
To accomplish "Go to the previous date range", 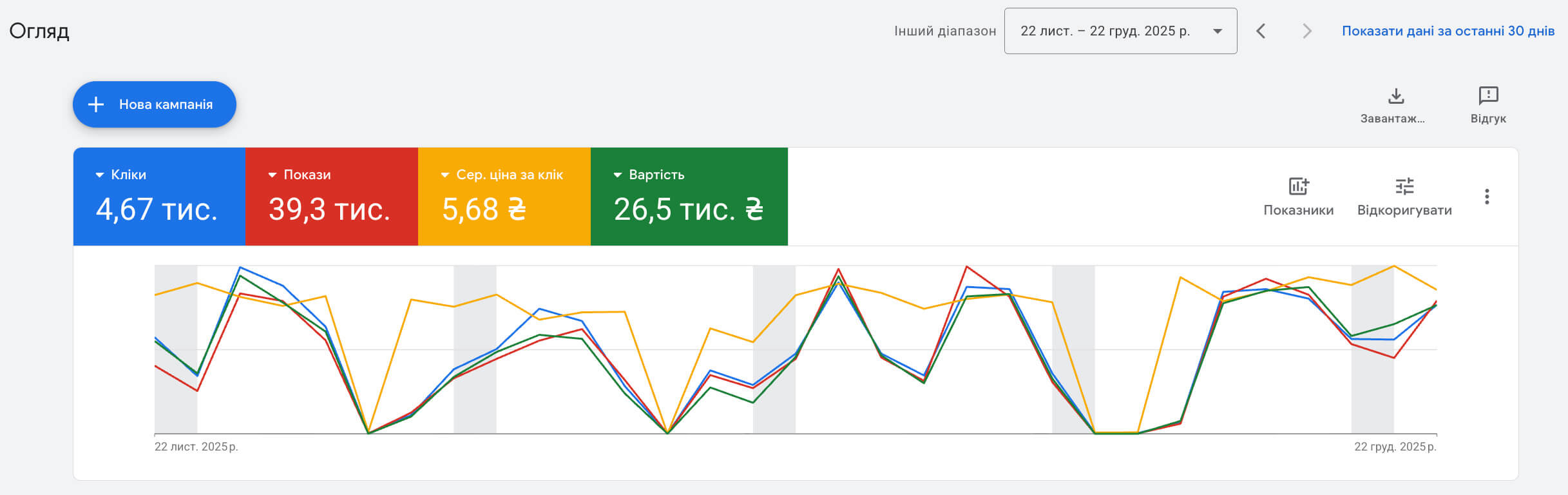I will 1261,31.
